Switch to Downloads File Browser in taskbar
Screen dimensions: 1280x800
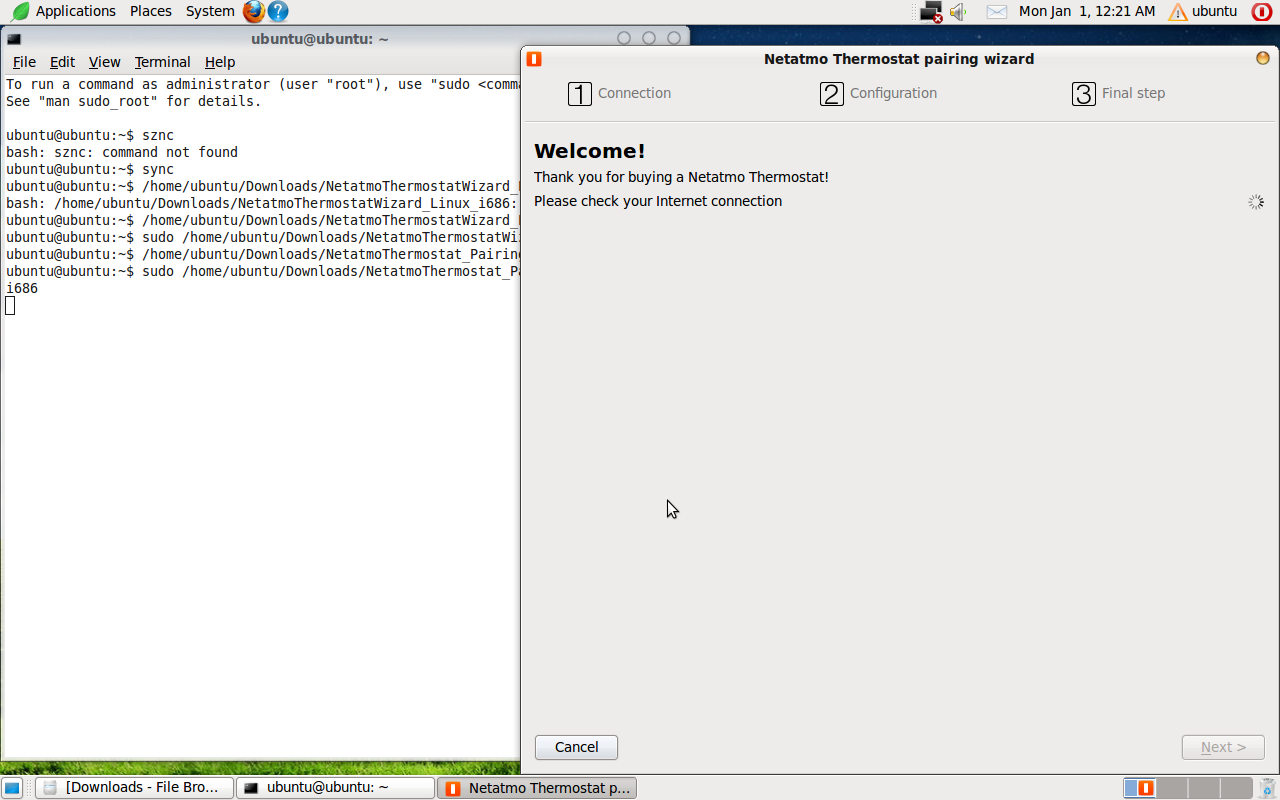(x=134, y=788)
